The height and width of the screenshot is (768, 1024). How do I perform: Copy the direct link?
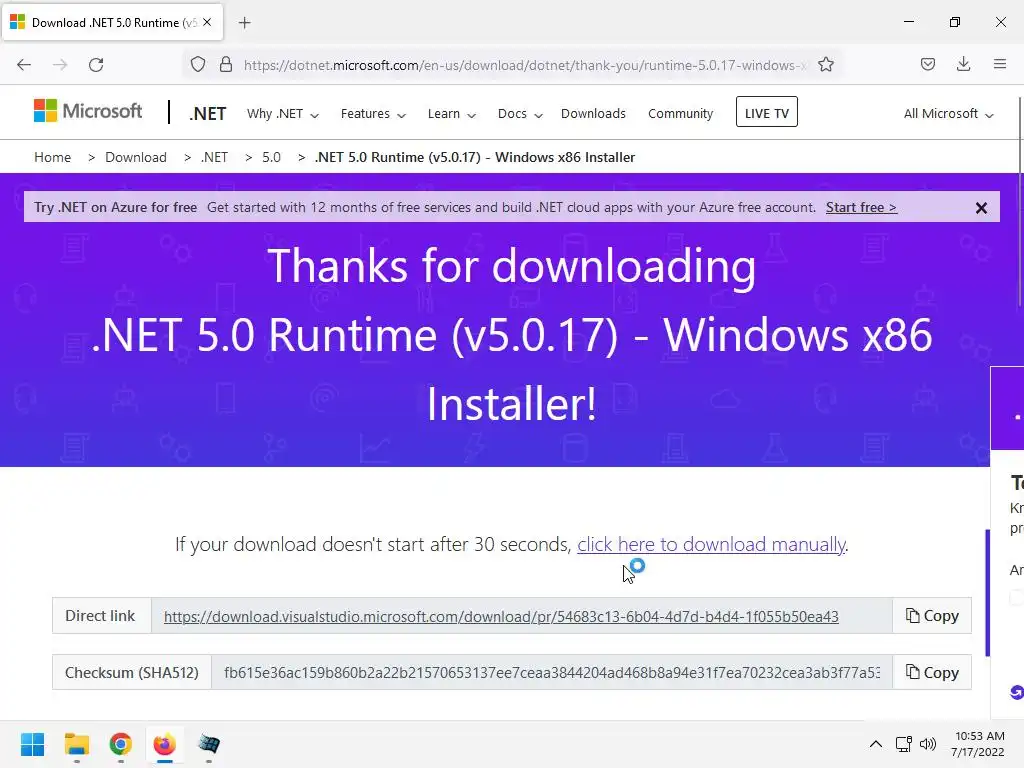pos(932,616)
